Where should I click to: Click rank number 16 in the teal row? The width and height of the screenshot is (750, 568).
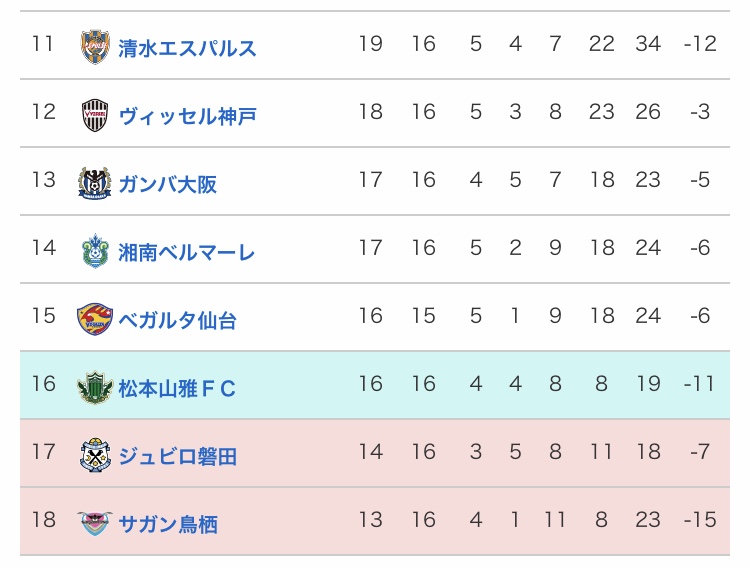(43, 384)
